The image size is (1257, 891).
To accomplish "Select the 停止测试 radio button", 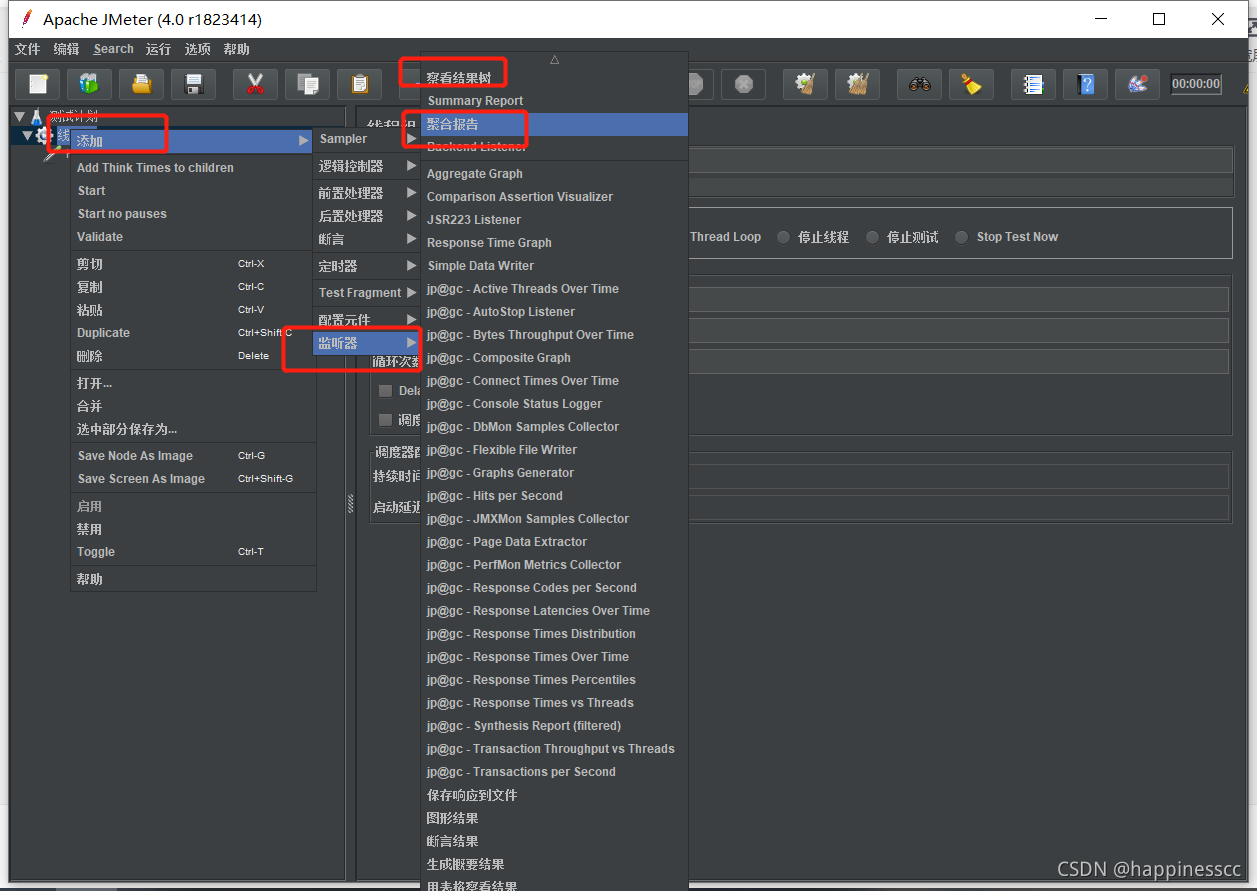I will click(x=872, y=237).
